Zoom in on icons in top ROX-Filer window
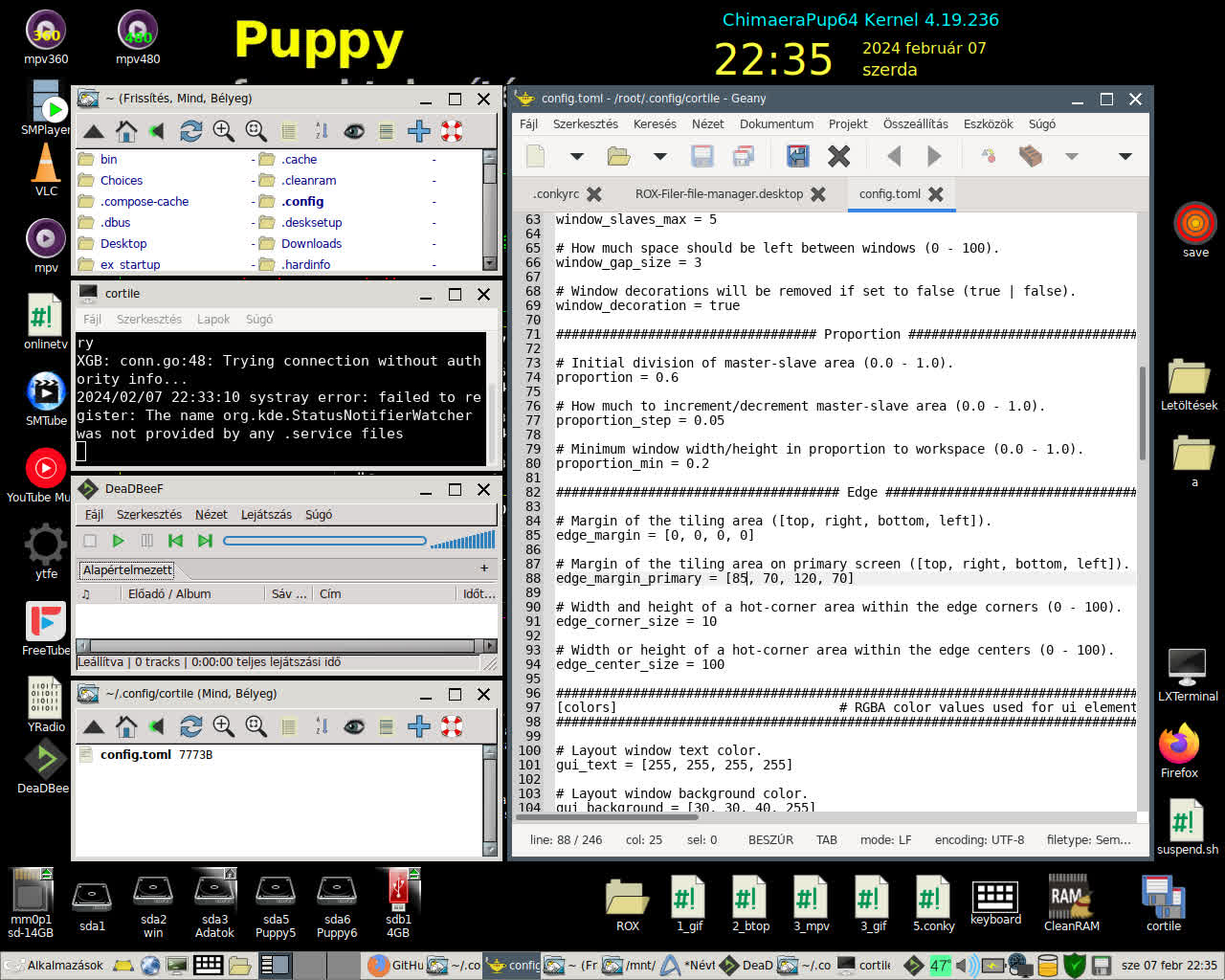Screen dimensions: 1225x980 [x=223, y=131]
